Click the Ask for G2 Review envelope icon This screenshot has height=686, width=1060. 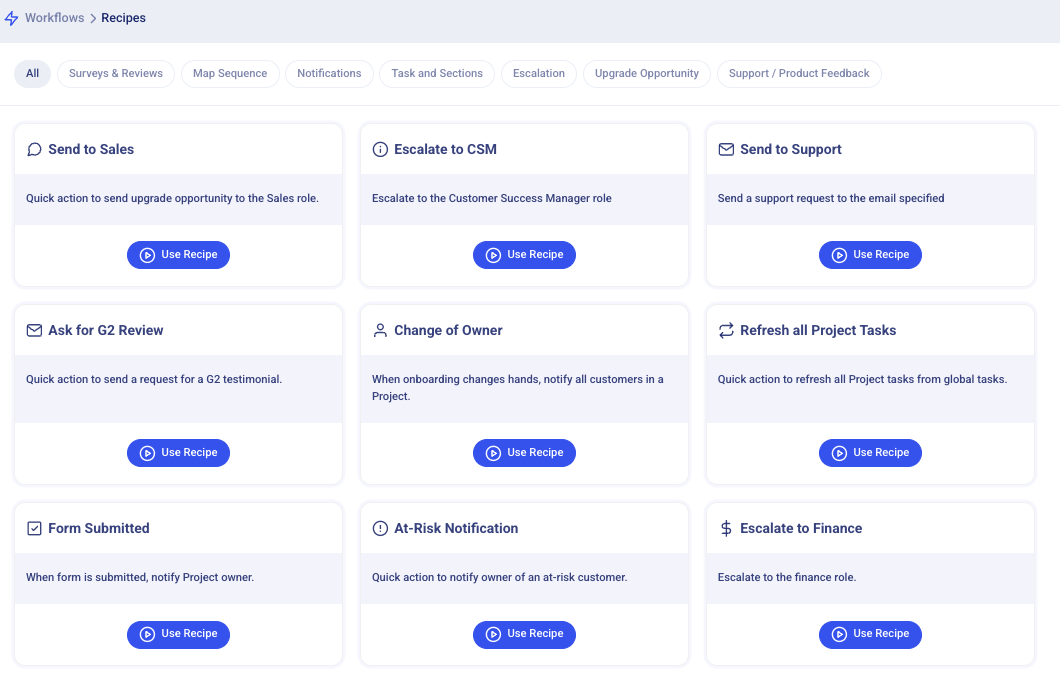[34, 330]
